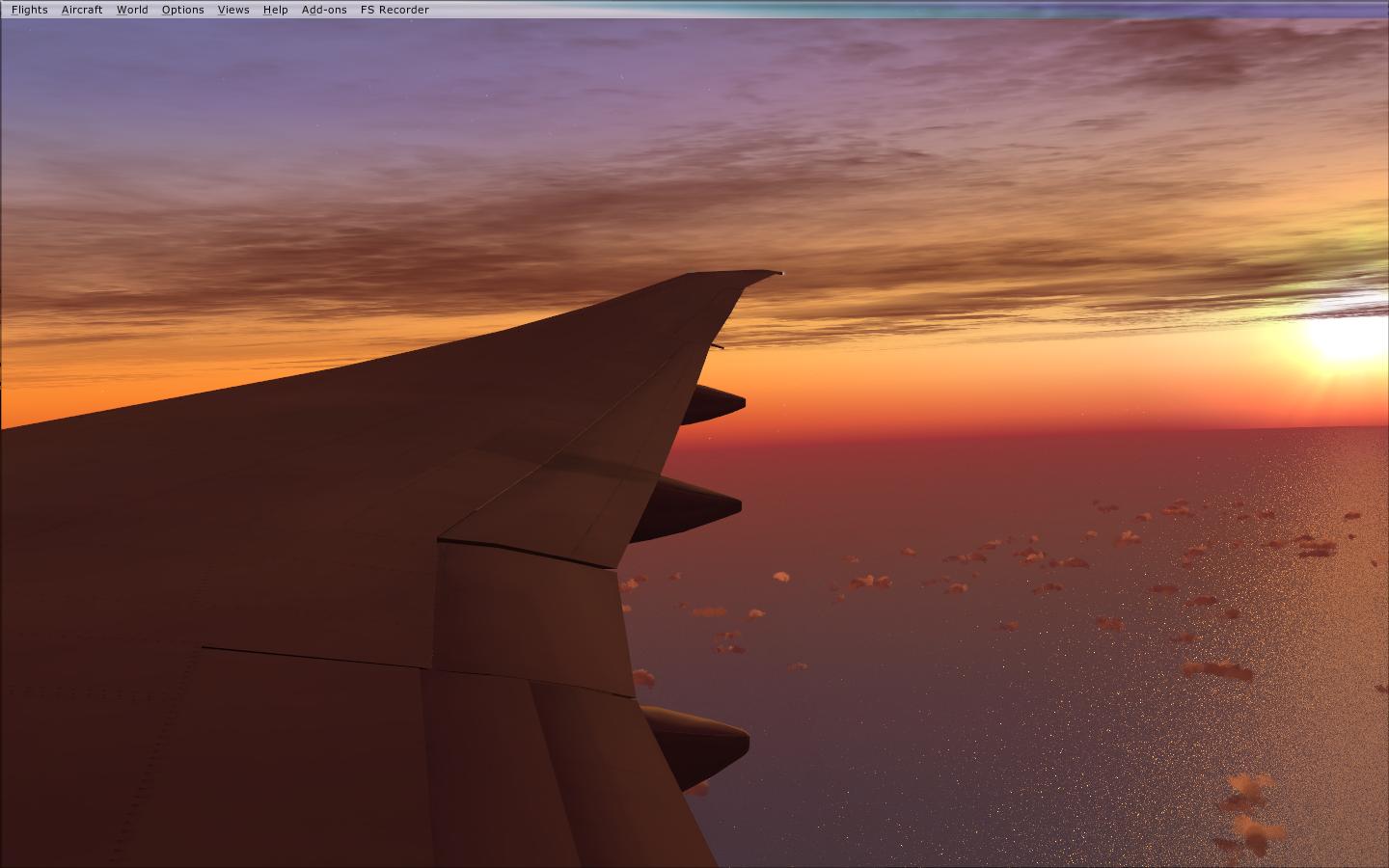Open the Flights menu
1389x868 pixels.
click(x=29, y=10)
